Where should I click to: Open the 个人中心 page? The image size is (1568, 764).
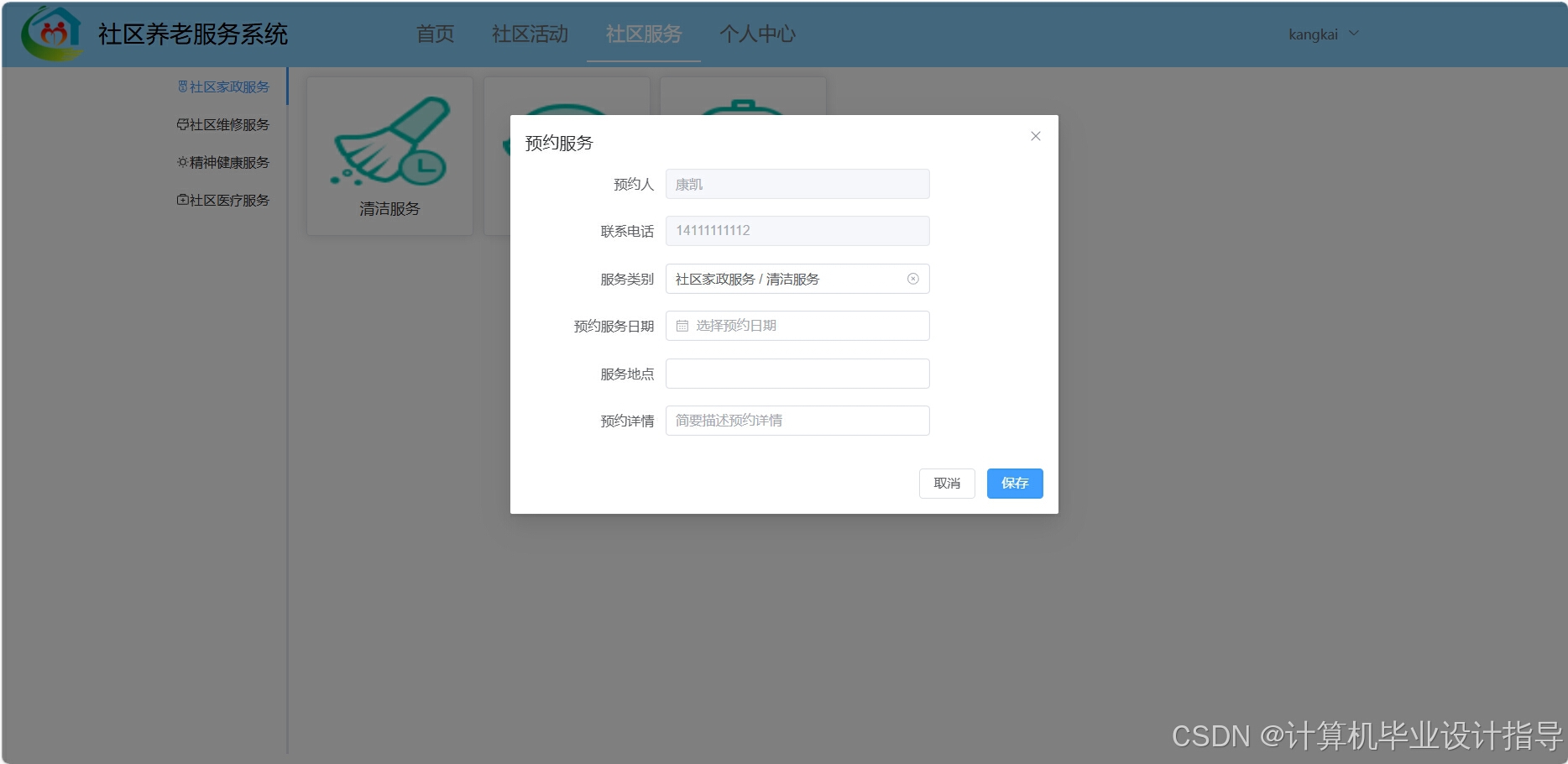[758, 34]
